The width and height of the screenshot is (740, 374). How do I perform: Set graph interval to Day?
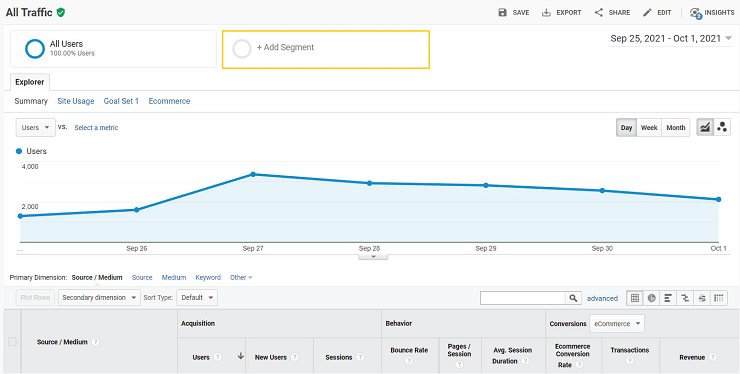(x=626, y=128)
